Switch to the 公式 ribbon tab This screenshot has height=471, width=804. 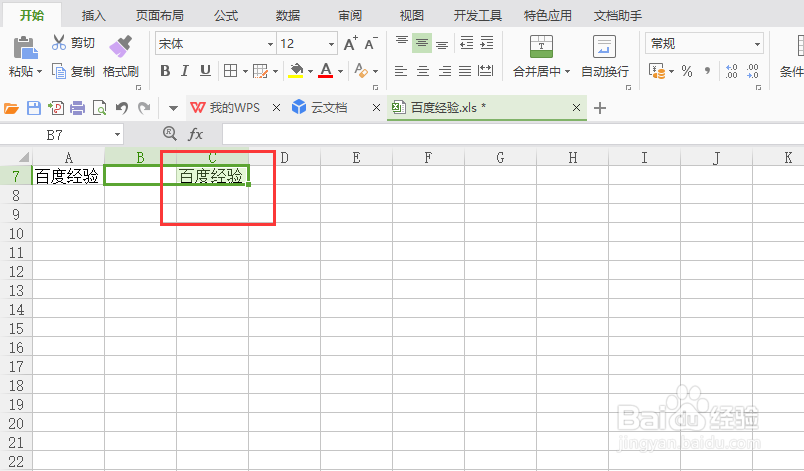[226, 15]
